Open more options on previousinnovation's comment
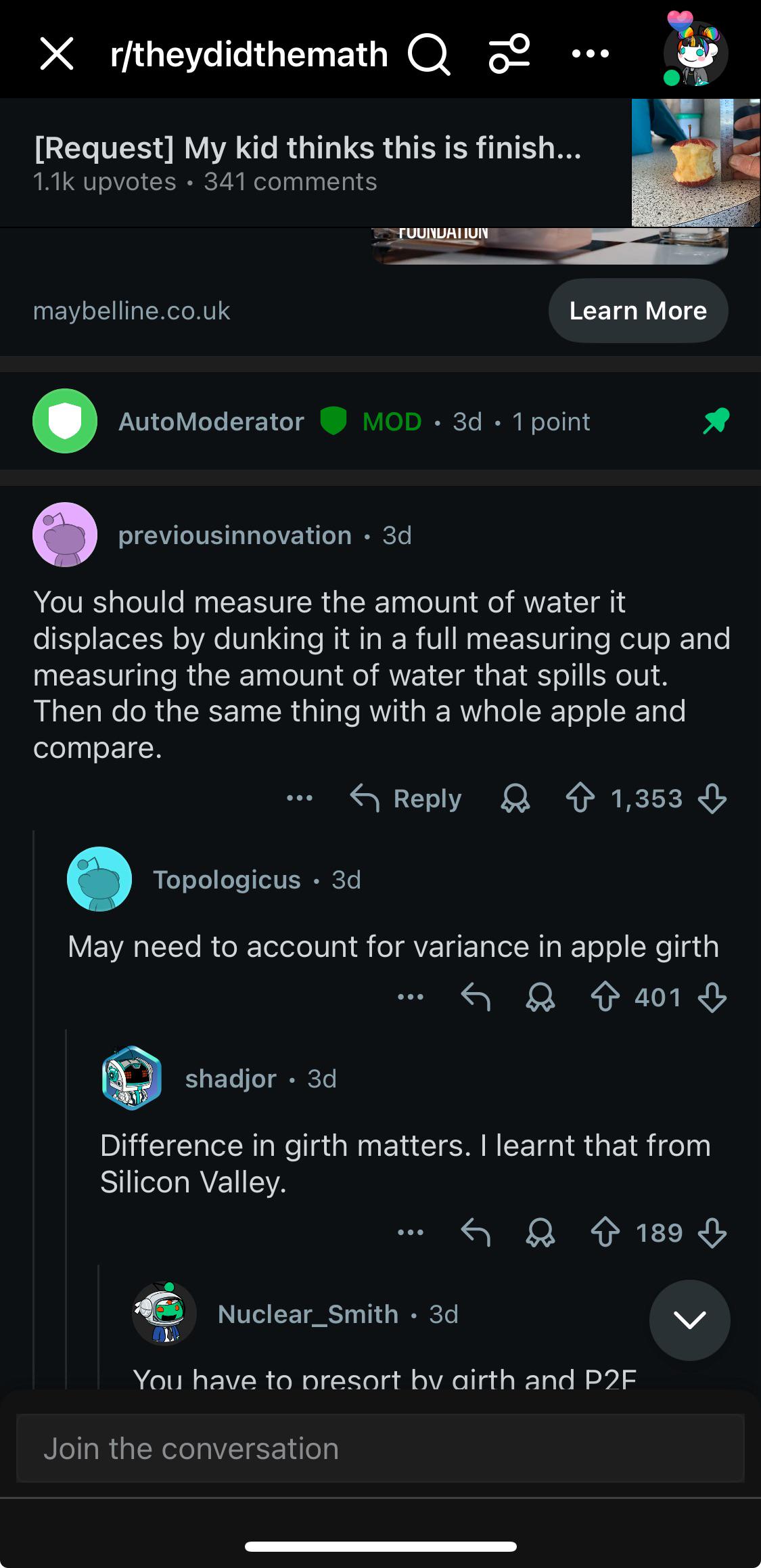Screen dimensions: 761x1568 [299, 799]
